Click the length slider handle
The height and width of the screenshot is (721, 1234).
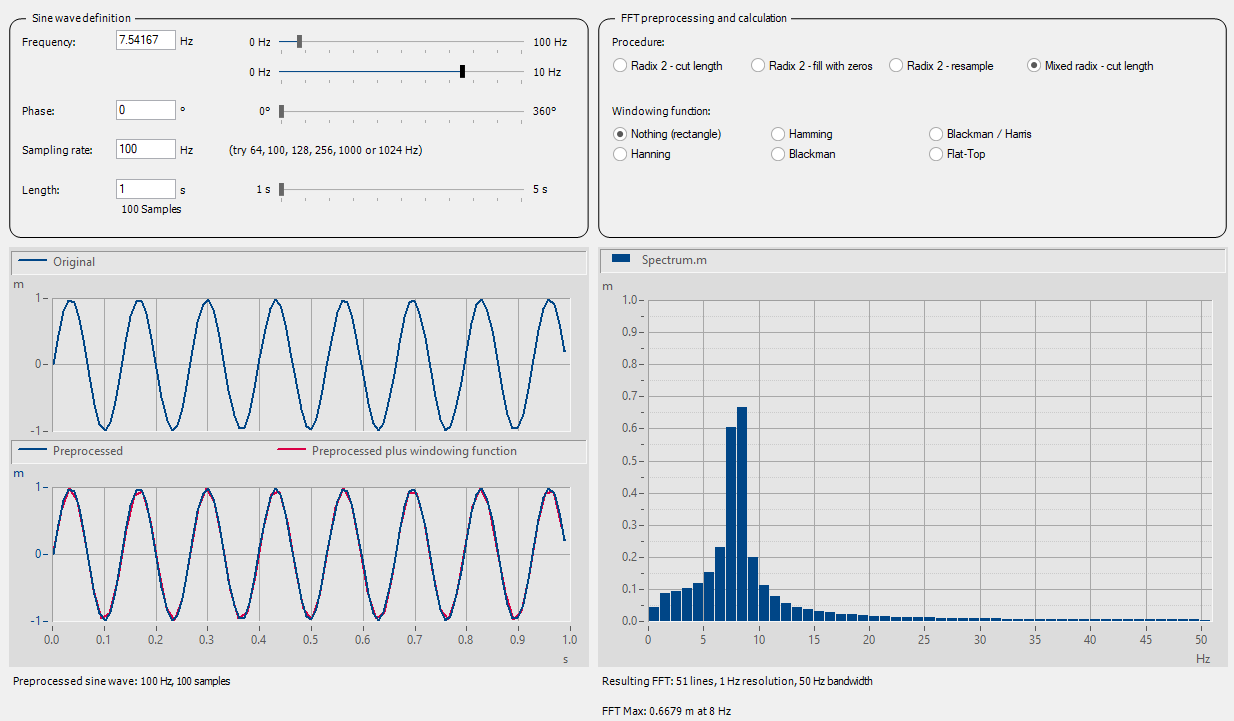282,189
